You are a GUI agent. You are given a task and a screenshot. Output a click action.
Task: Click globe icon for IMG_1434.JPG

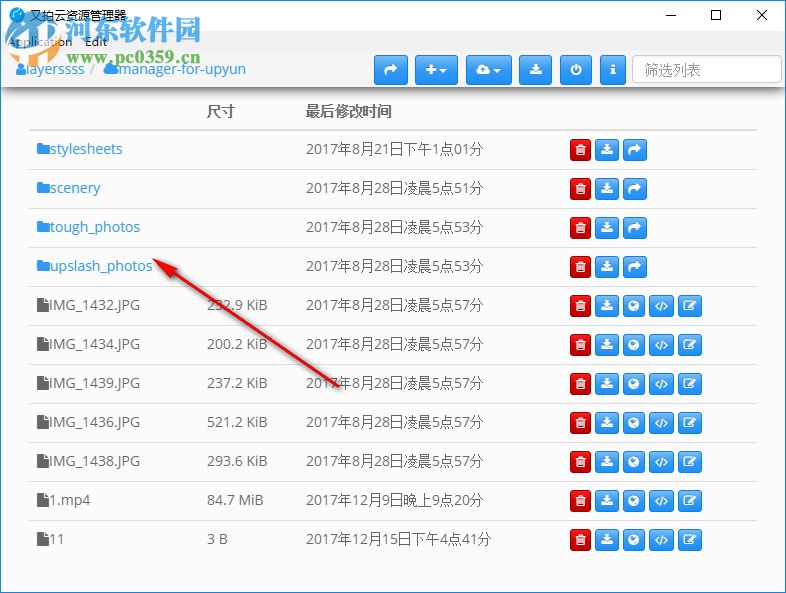634,345
